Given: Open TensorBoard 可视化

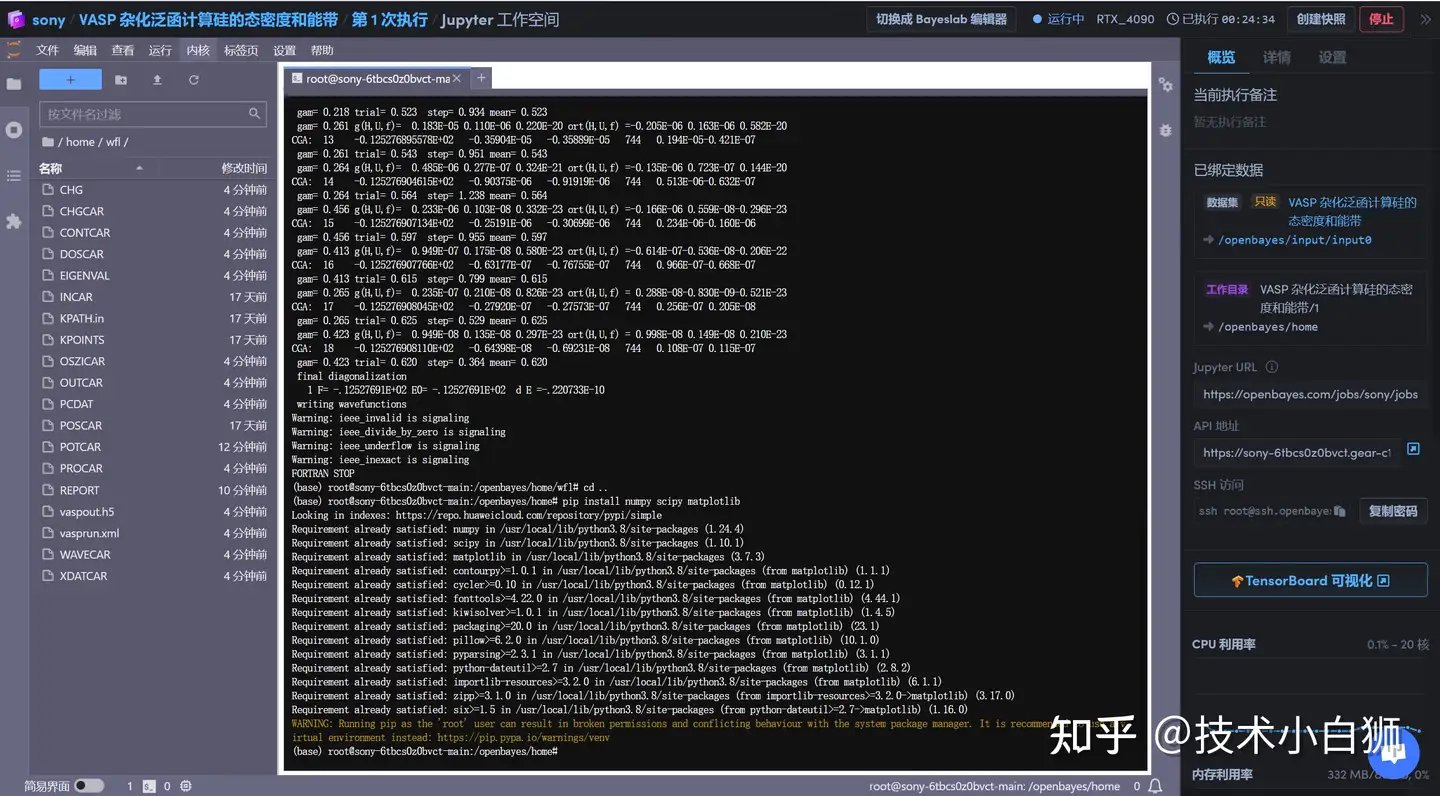Looking at the screenshot, I should pyautogui.click(x=1310, y=580).
